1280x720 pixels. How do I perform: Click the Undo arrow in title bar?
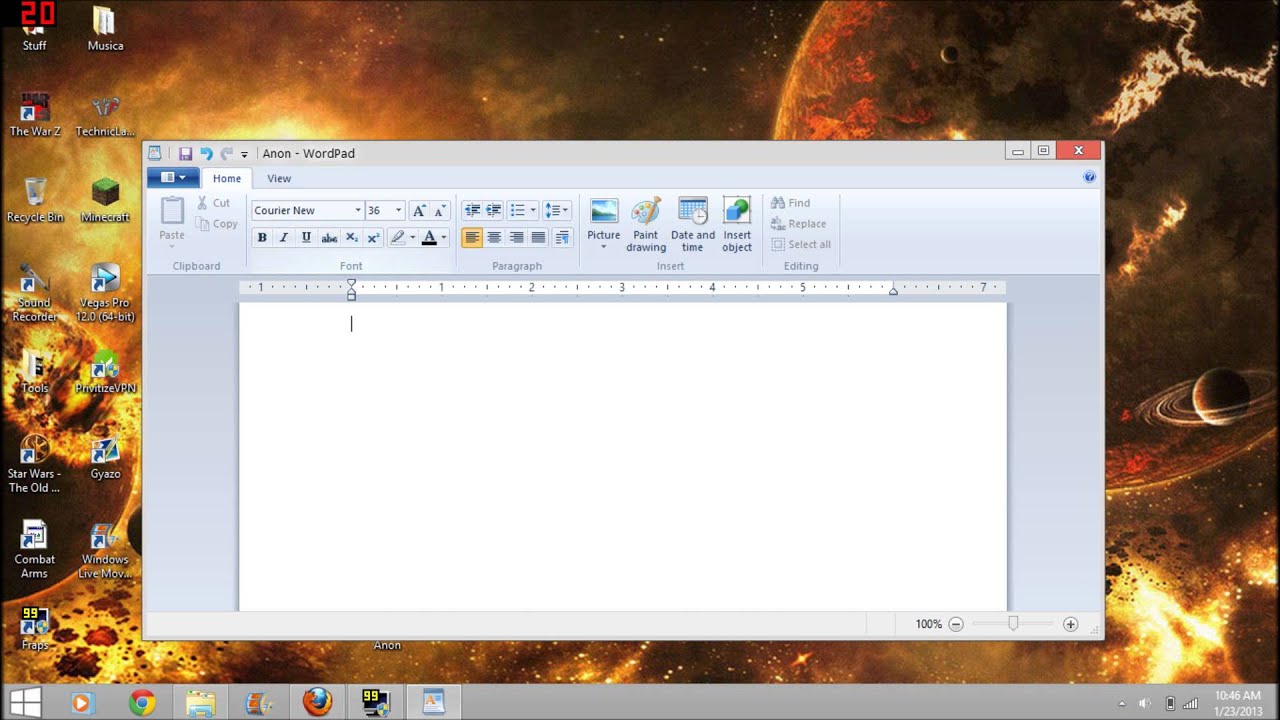(206, 153)
